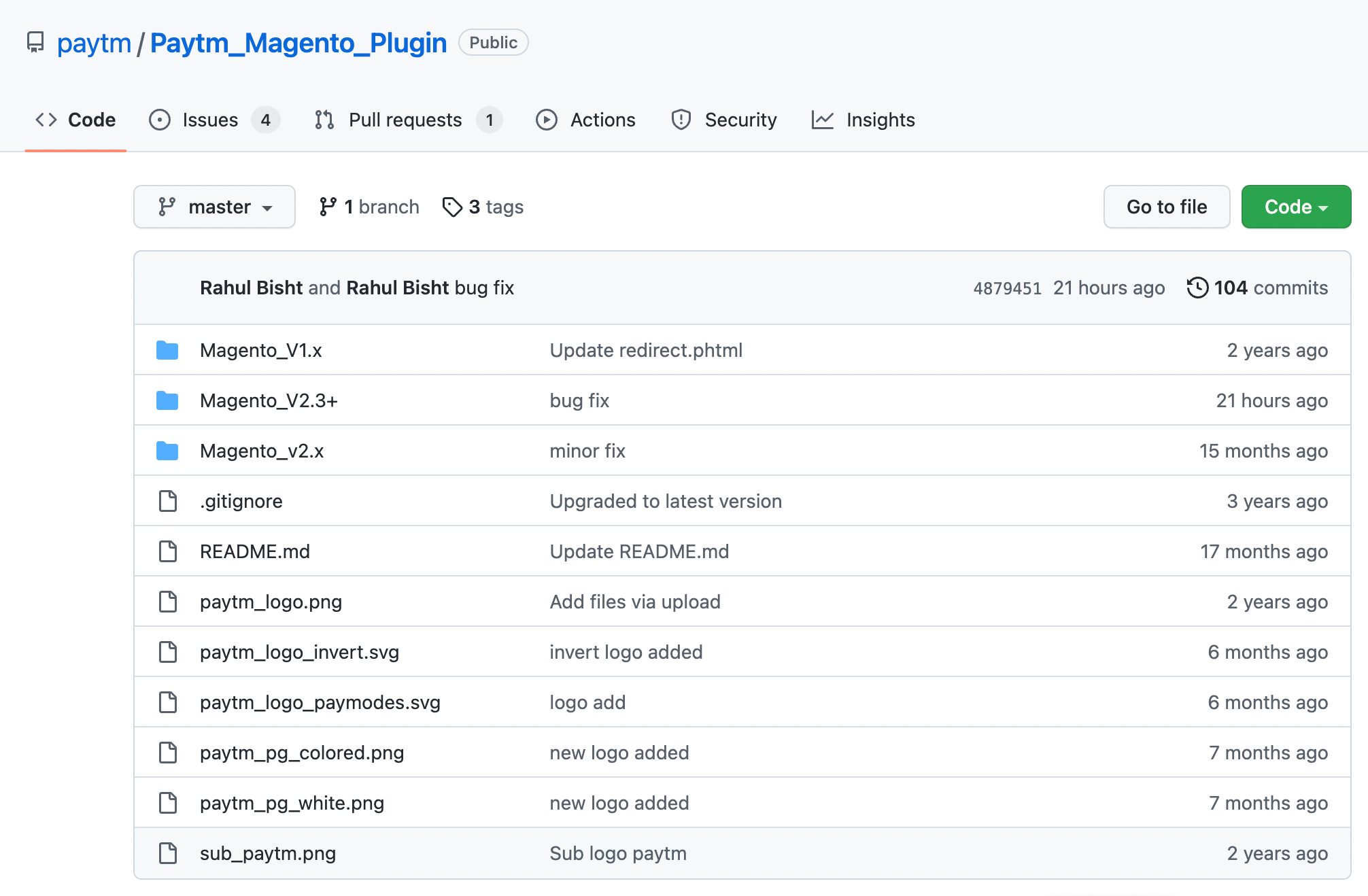Click the sub_paytm.png file icon
This screenshot has width=1368, height=896.
[x=167, y=853]
